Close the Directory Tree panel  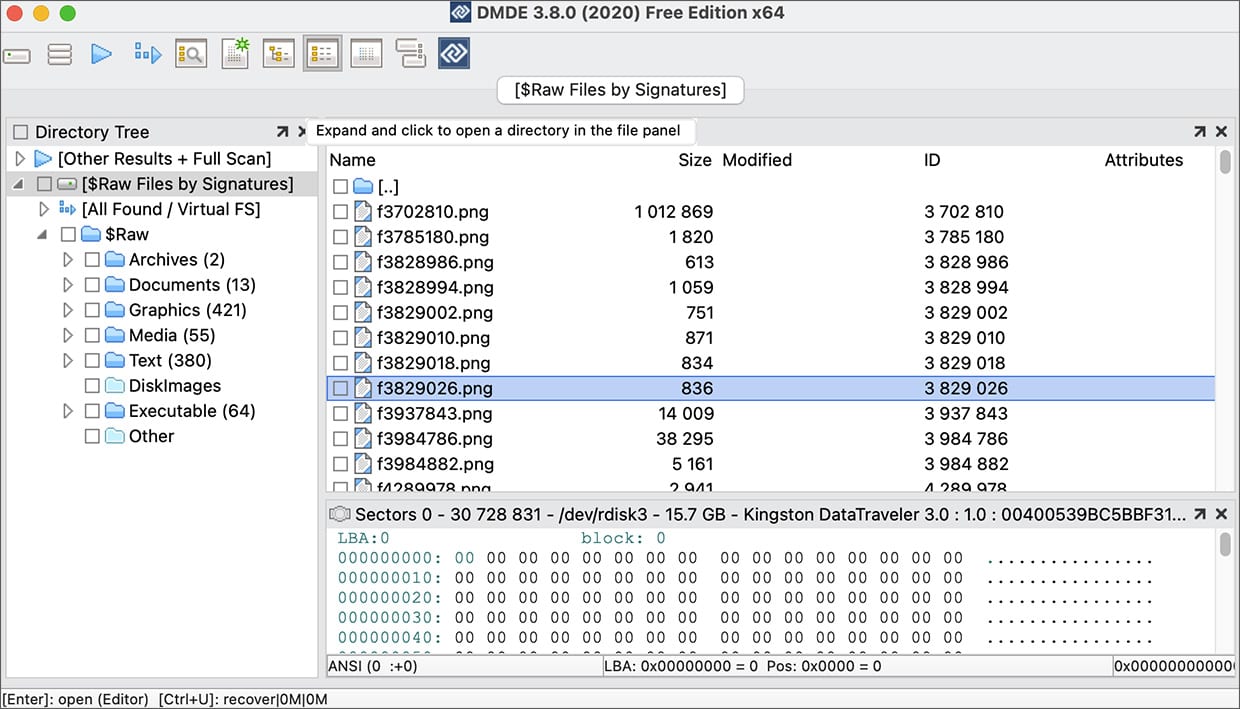[x=302, y=132]
